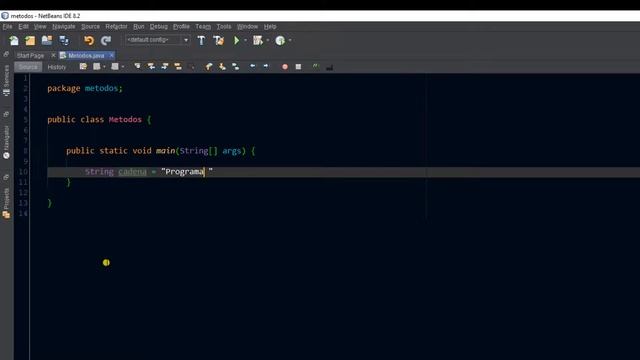Open the Source menu
Viewport: 640px width, 360px height.
90,27
